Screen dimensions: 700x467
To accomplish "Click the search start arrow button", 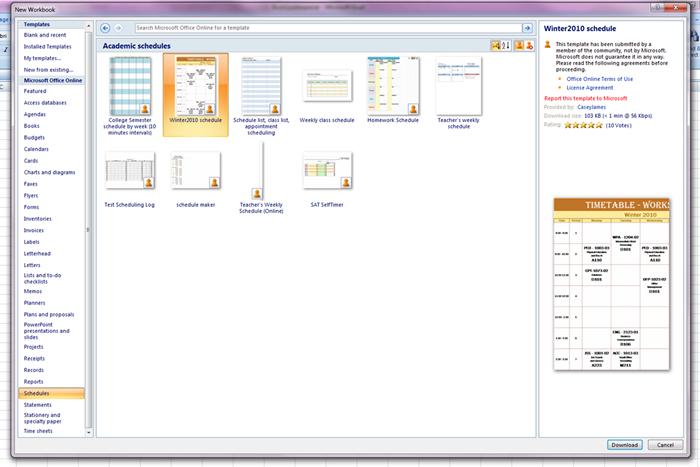I will pos(529,28).
